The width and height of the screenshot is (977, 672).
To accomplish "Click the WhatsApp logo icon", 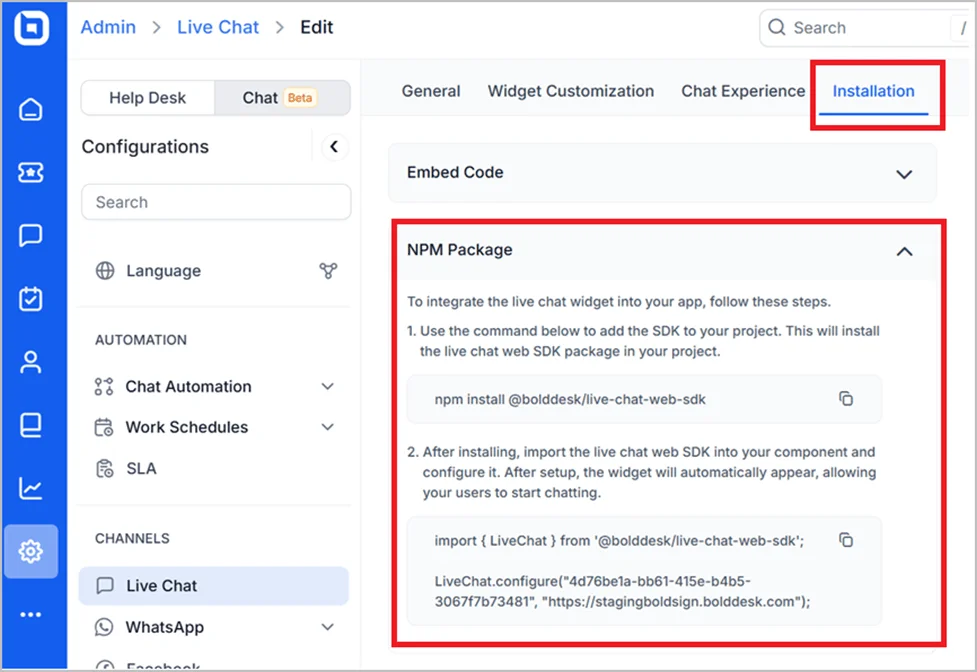I will click(x=104, y=627).
